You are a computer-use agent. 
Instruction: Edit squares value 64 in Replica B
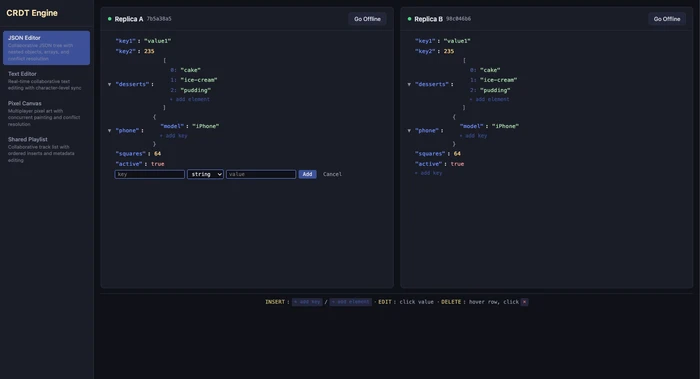(x=457, y=154)
